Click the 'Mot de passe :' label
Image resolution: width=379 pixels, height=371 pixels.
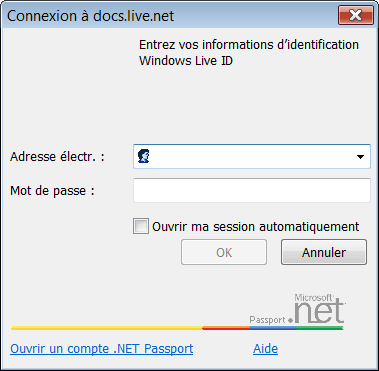(52, 191)
